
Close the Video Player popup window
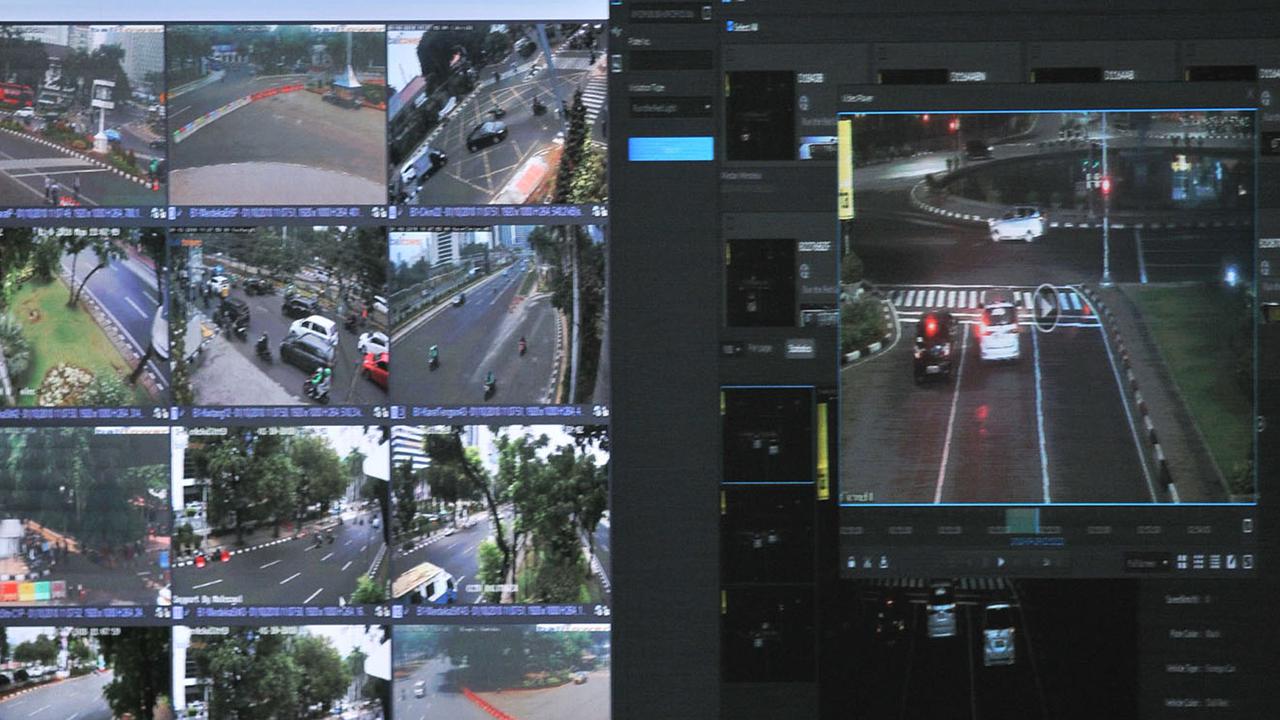1249,96
